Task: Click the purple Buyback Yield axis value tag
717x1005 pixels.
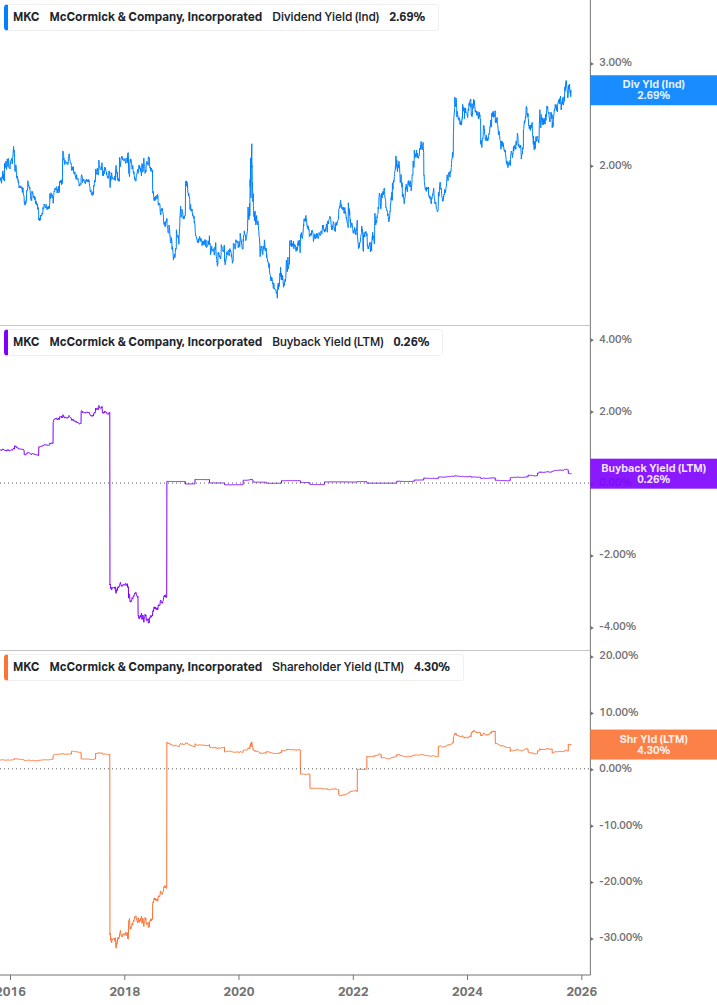Action: tap(653, 474)
